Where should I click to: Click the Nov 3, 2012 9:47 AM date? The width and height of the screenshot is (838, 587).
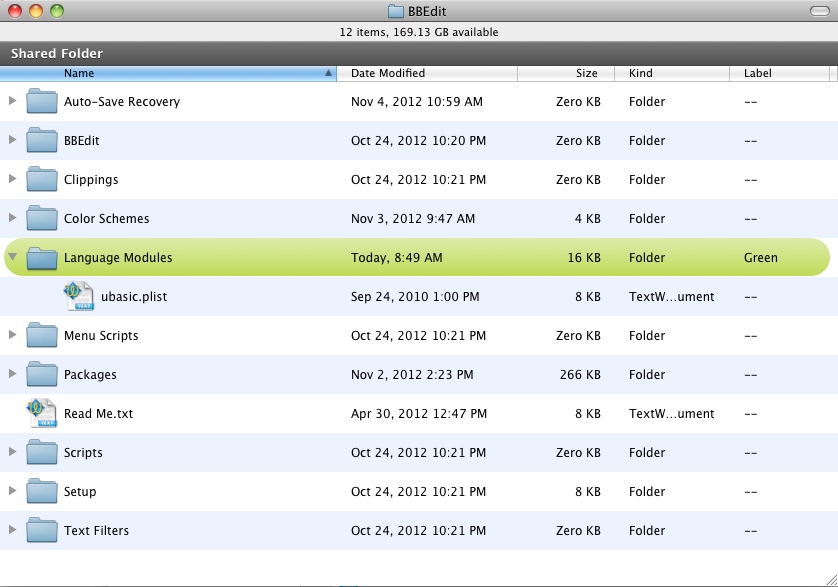pos(413,219)
